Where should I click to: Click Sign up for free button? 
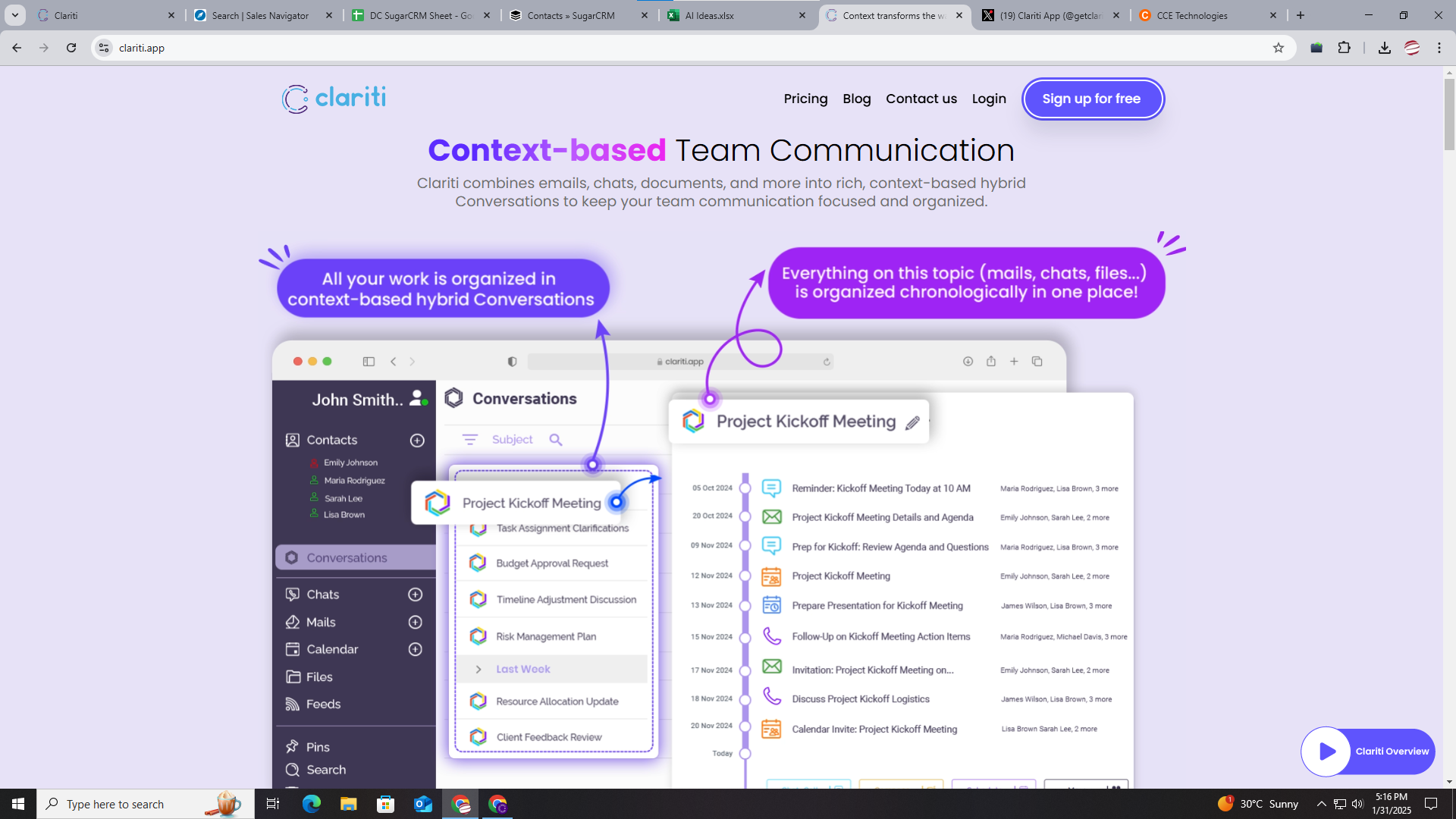tap(1091, 99)
